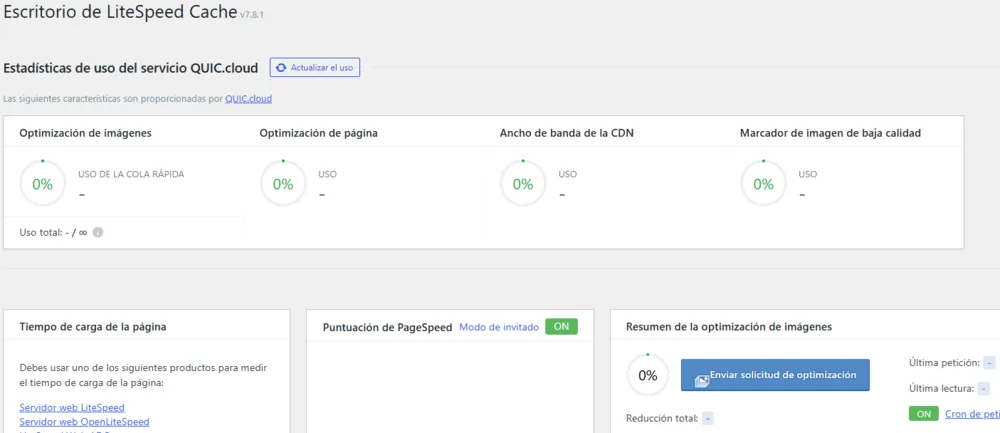The image size is (1000, 433).
Task: Click the image optimization summary 0% gauge
Action: (x=647, y=376)
